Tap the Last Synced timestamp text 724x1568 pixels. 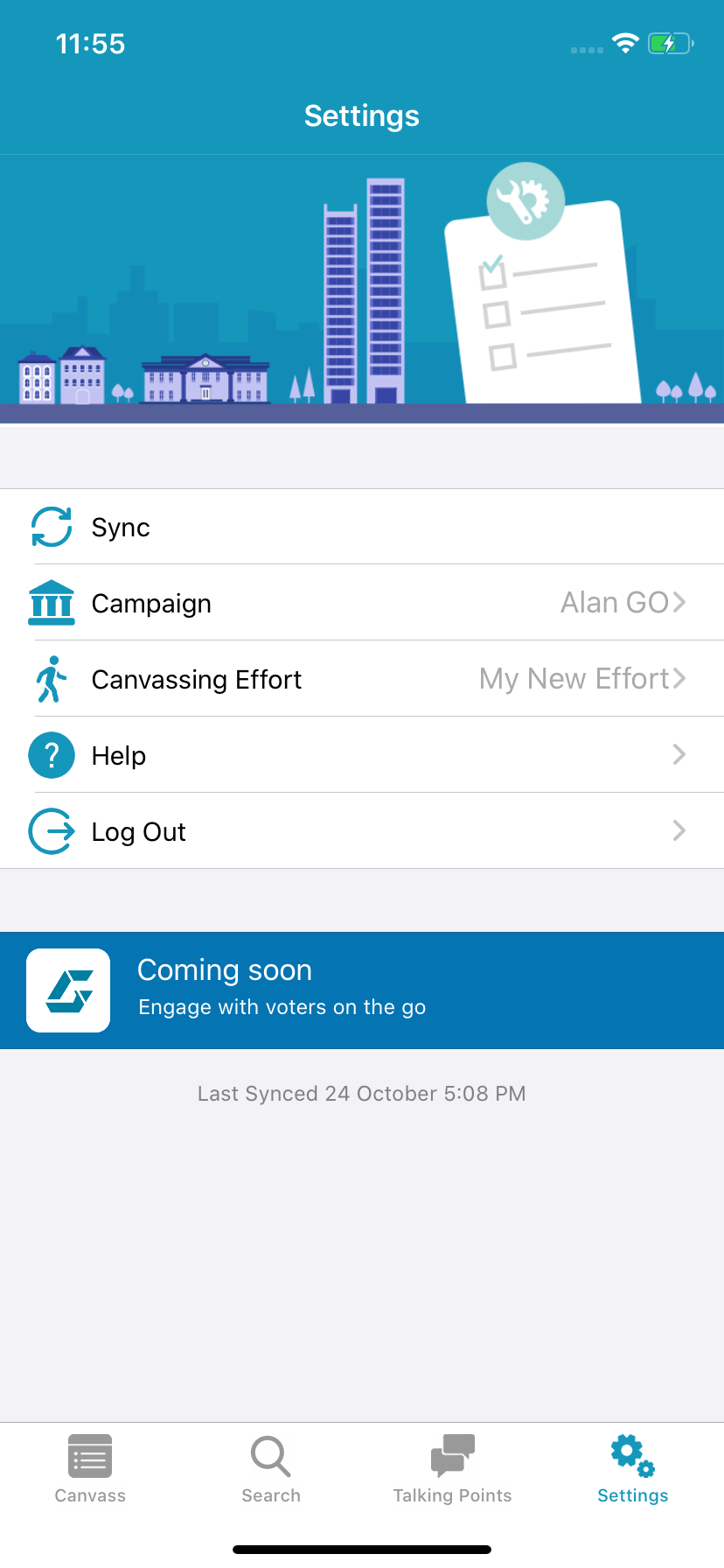coord(362,1093)
